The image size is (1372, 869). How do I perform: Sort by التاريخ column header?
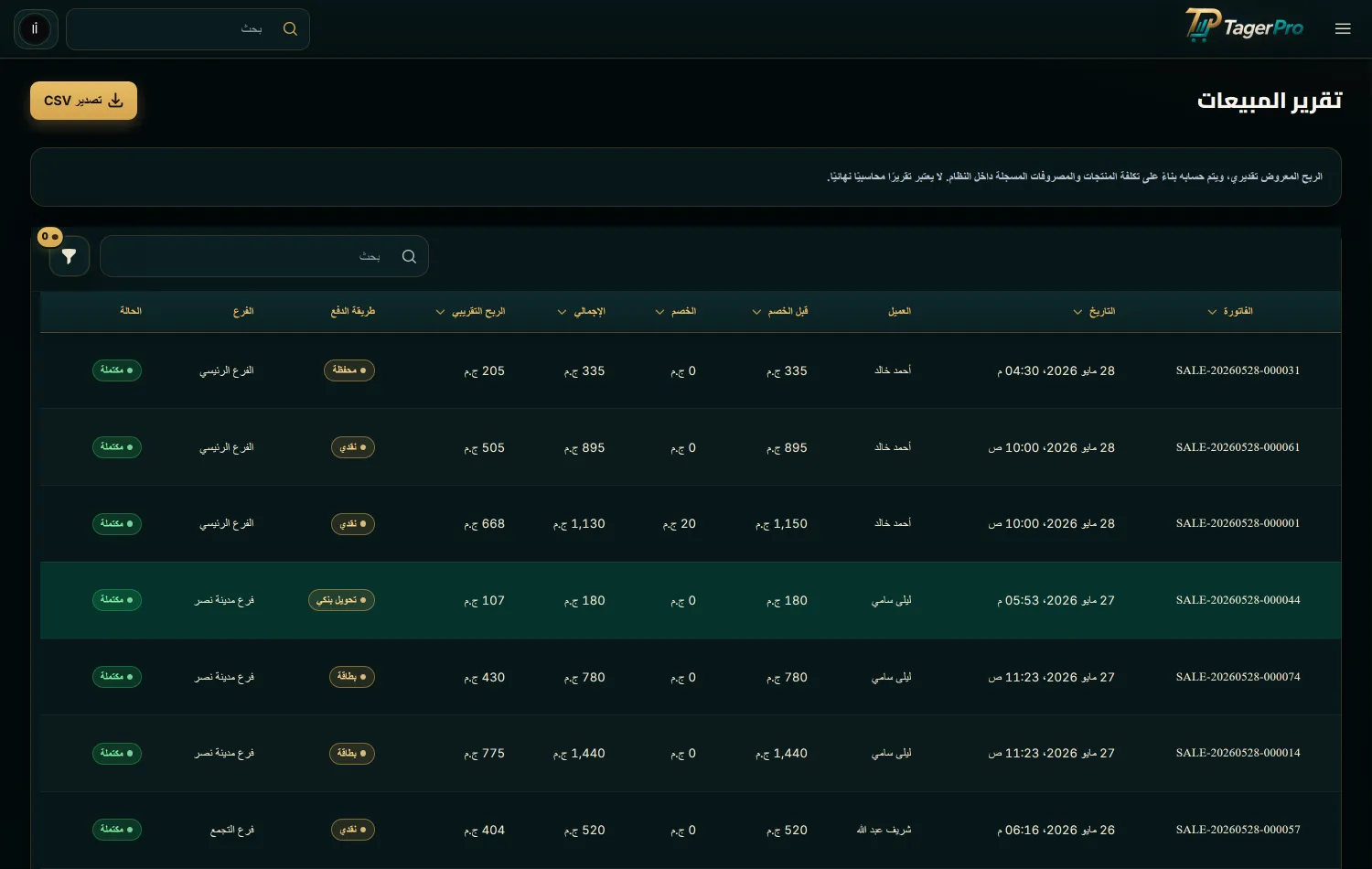click(x=1094, y=312)
